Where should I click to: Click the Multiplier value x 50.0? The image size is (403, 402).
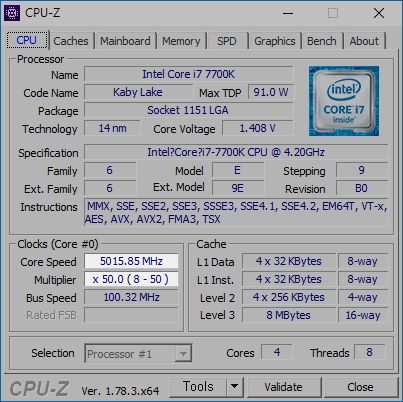tap(131, 279)
